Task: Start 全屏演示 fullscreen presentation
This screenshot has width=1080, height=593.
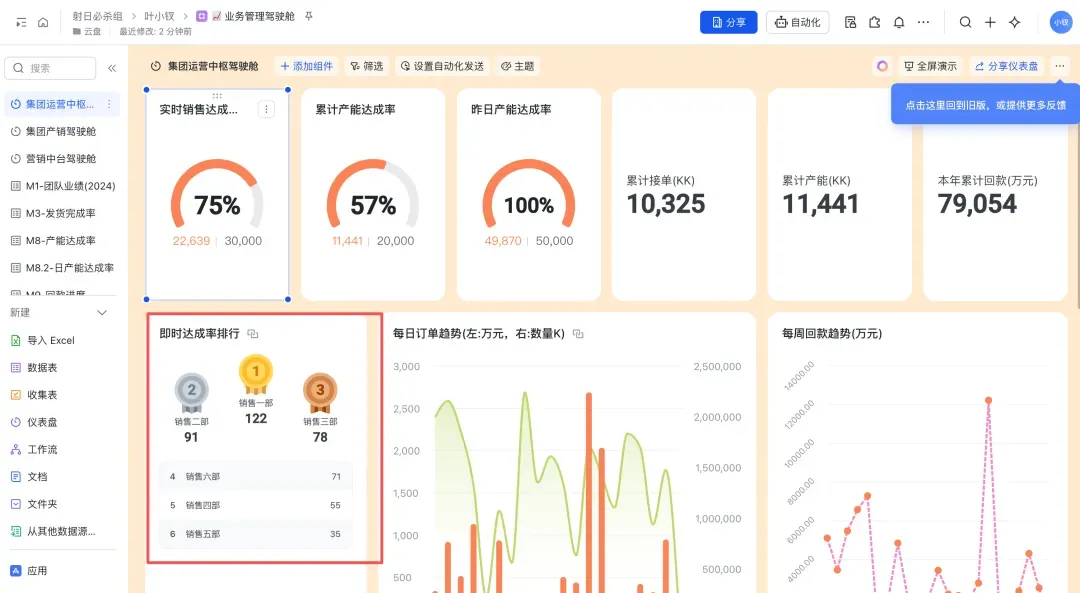Action: (x=930, y=66)
